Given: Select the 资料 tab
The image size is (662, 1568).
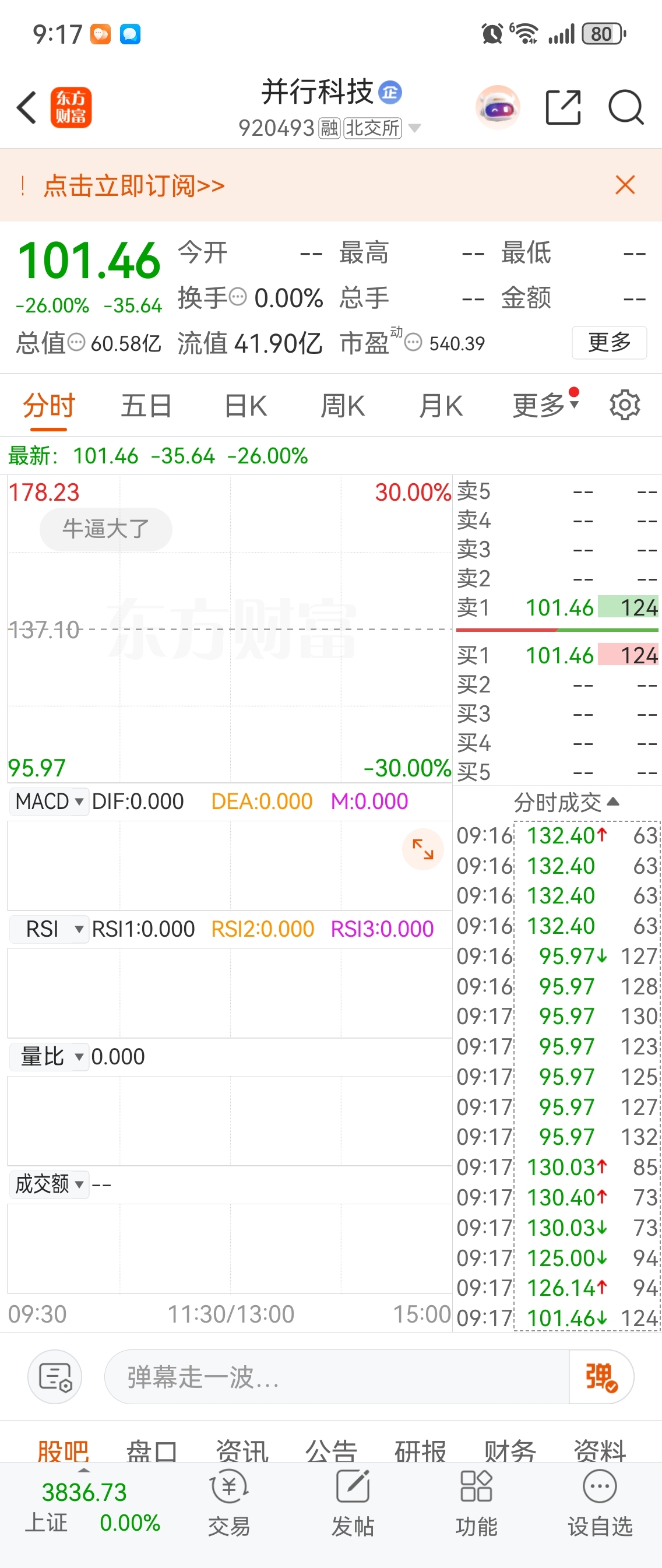Looking at the screenshot, I should coord(599,1451).
